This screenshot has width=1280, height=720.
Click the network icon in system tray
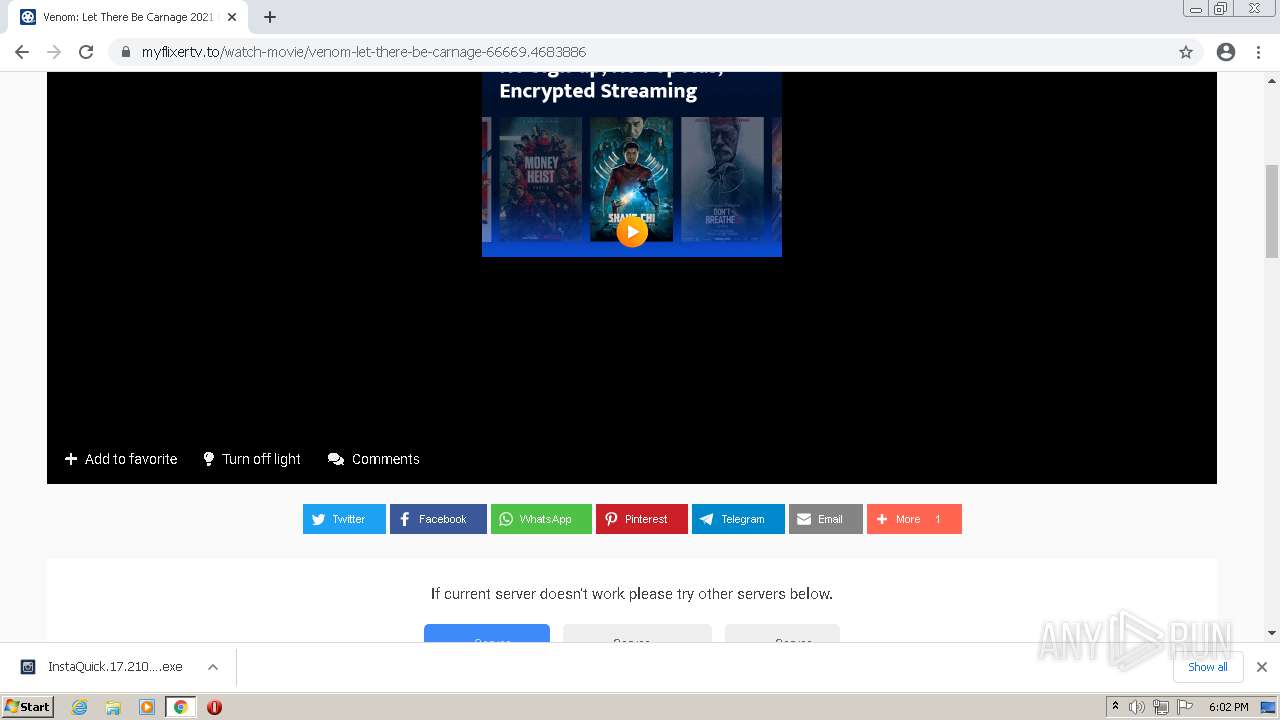coord(1161,707)
